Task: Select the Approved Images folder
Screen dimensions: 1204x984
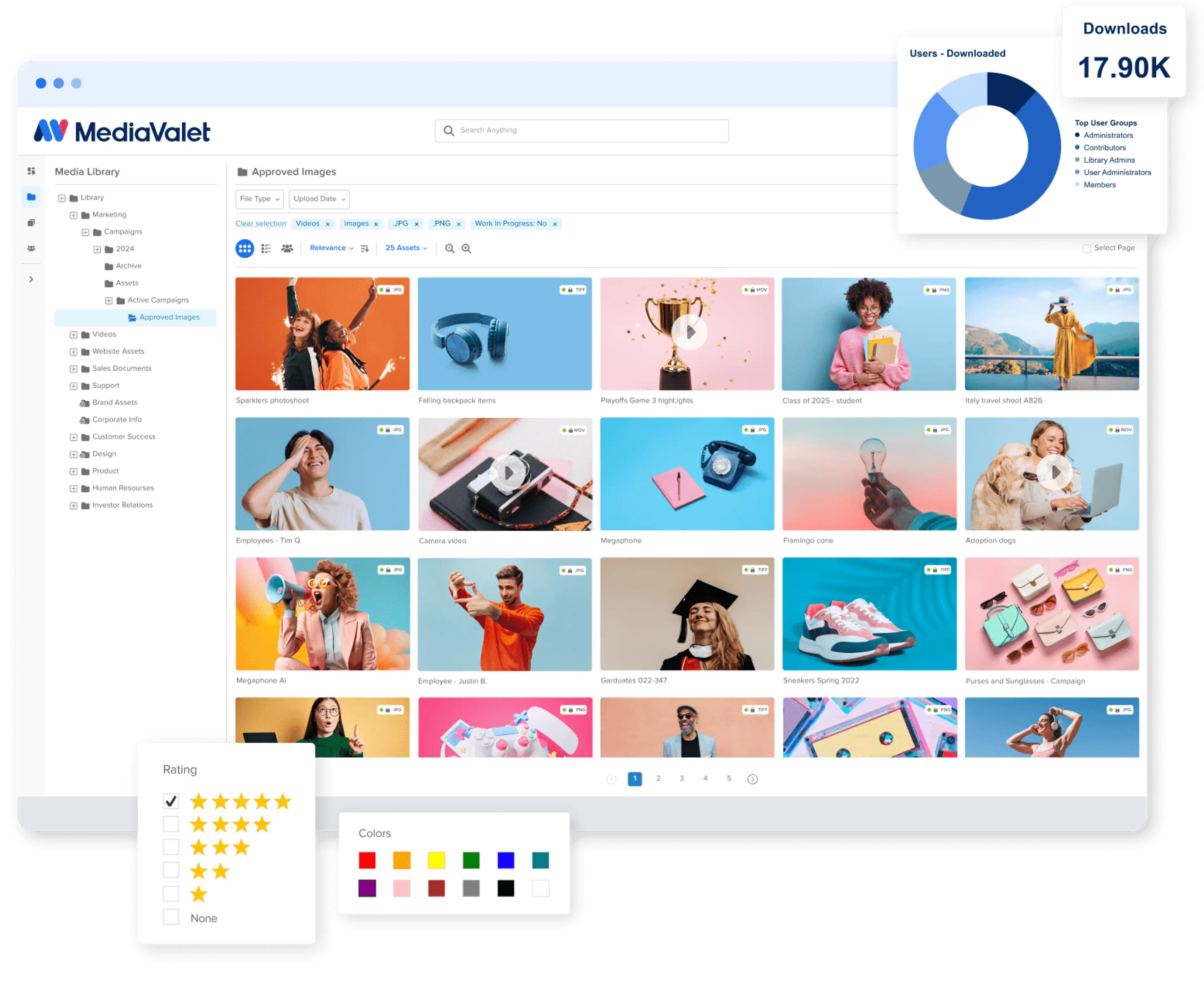Action: [x=135, y=318]
